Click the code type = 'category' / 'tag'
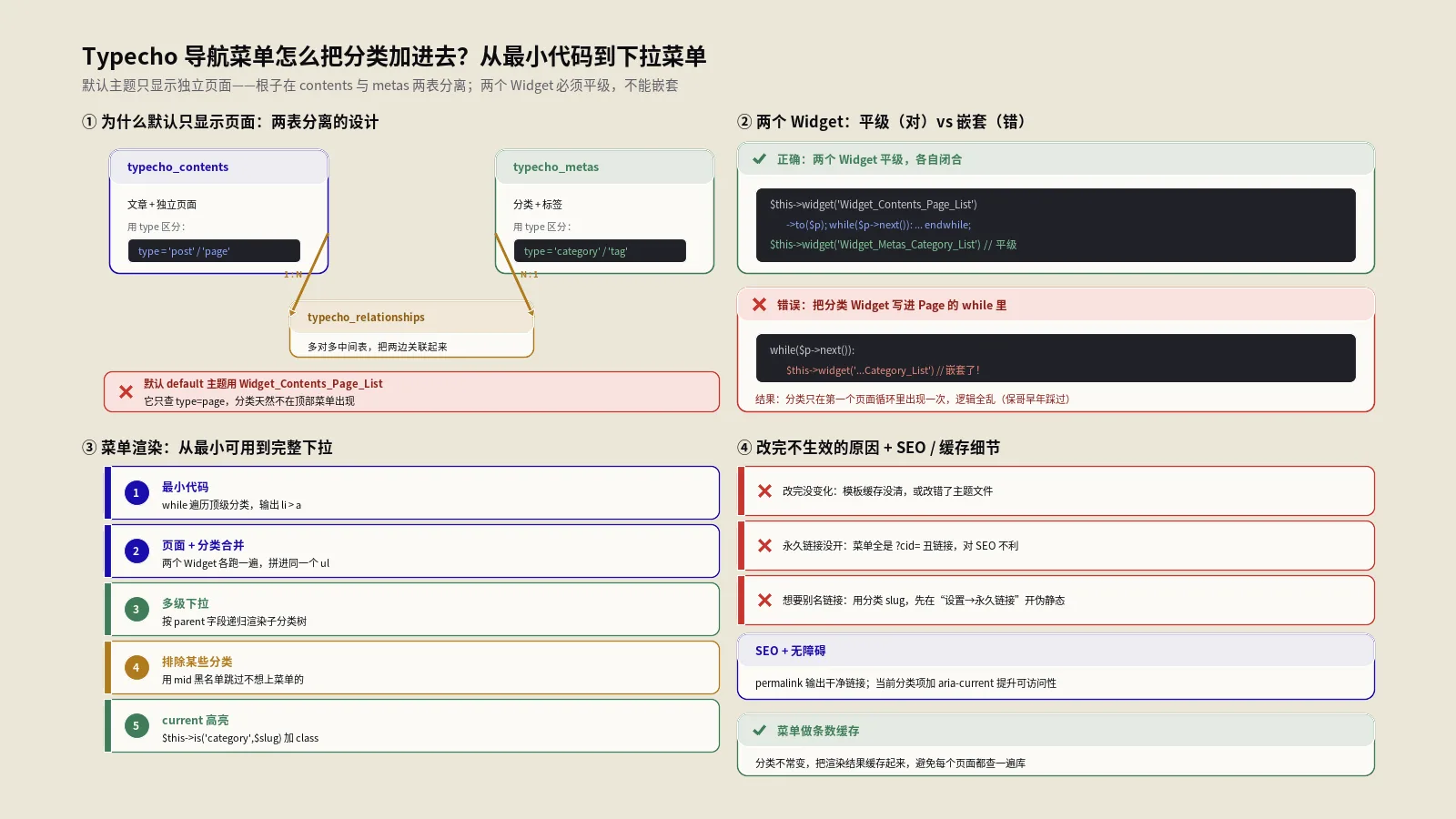 tap(600, 251)
